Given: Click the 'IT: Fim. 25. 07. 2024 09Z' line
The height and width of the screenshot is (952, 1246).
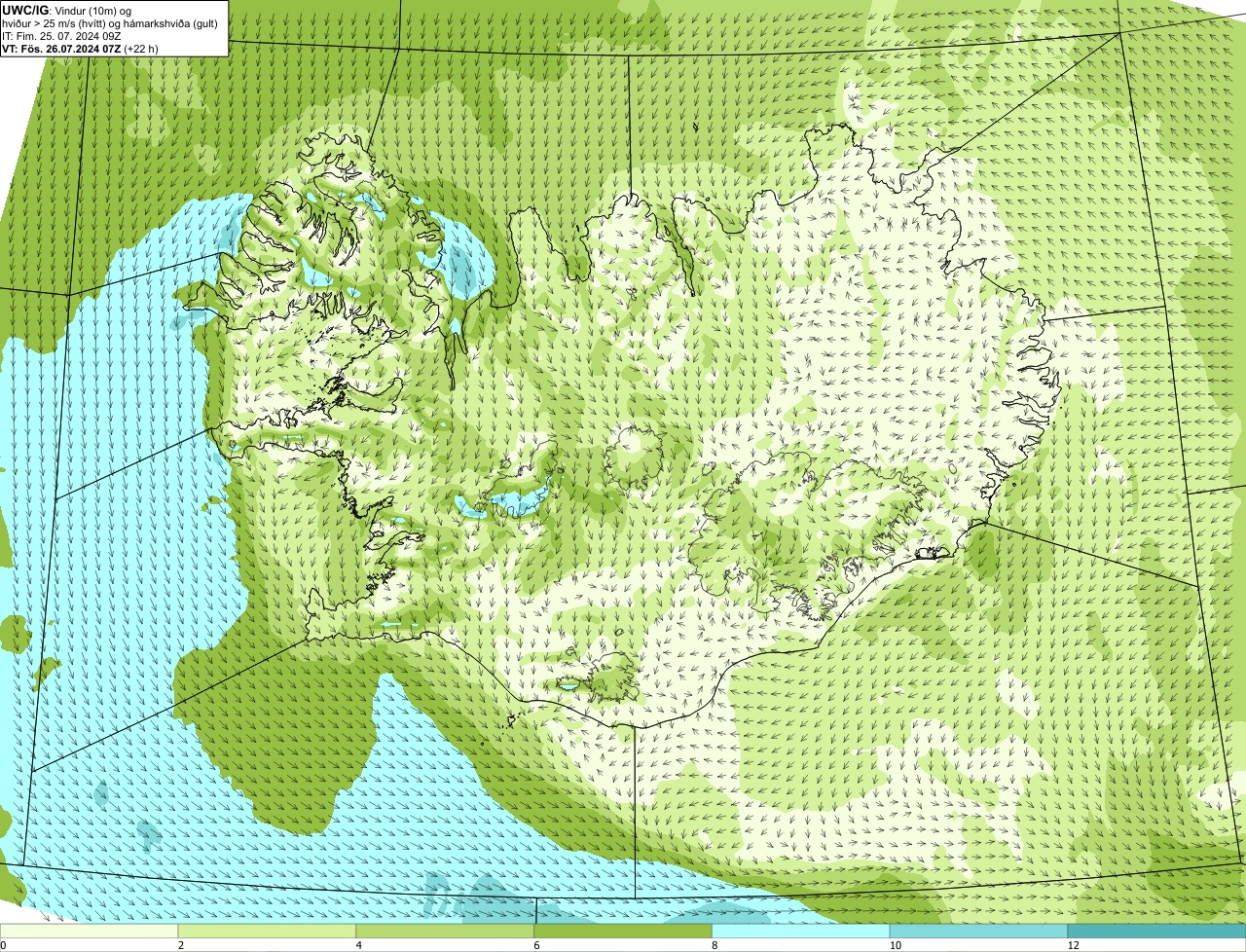Looking at the screenshot, I should point(61,36).
